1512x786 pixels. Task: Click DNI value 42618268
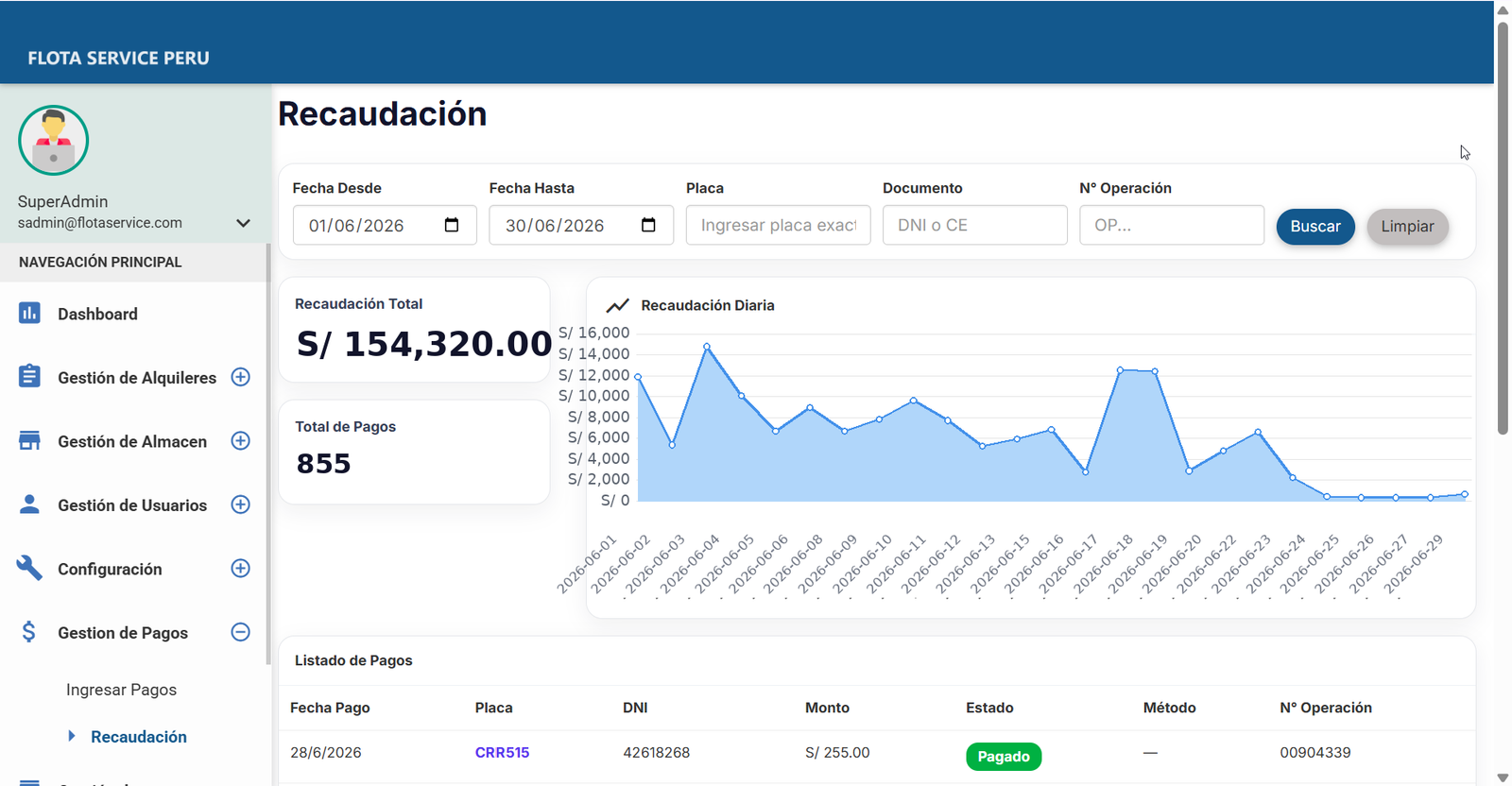(x=657, y=753)
